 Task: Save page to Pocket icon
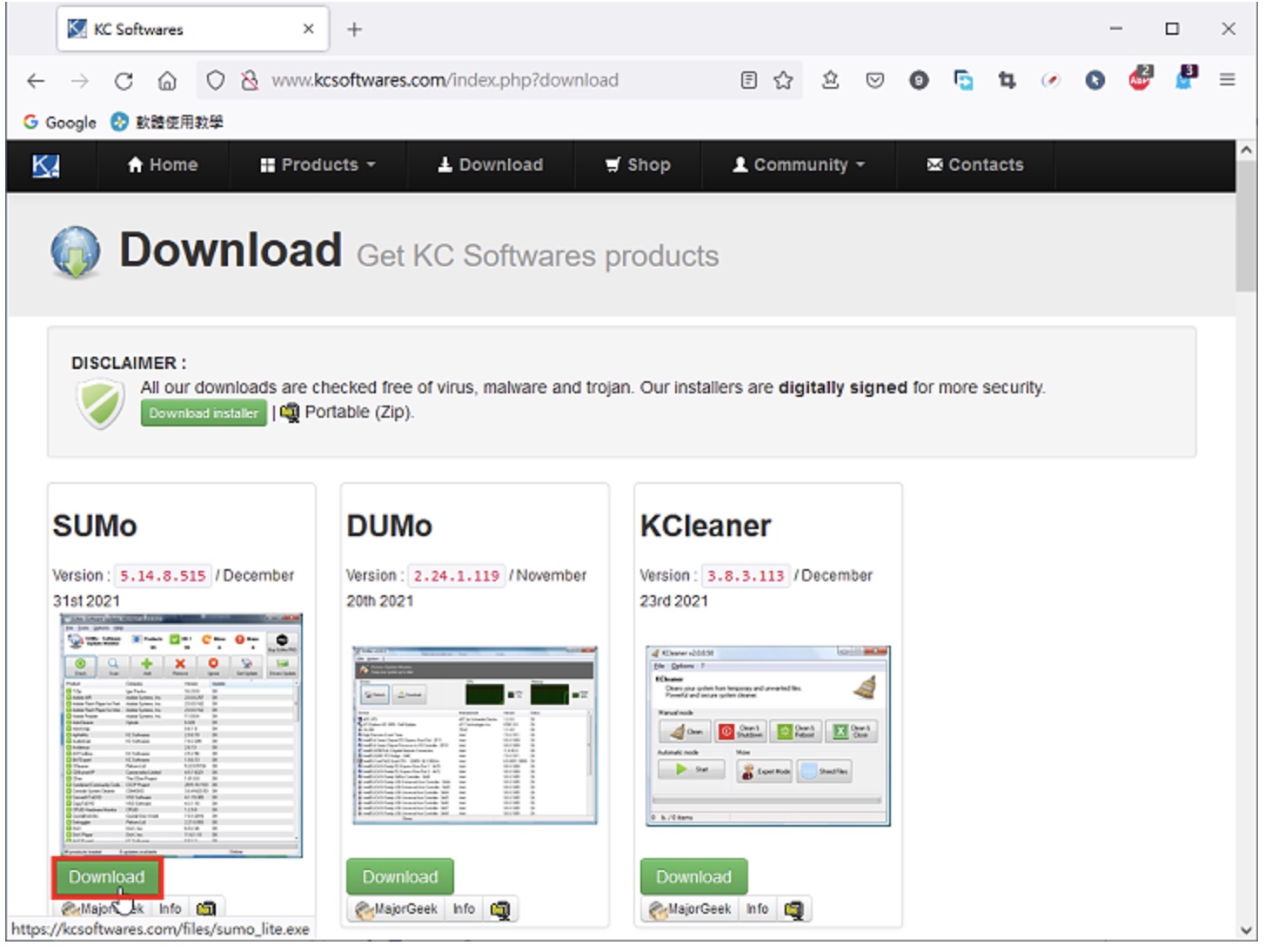click(x=875, y=81)
